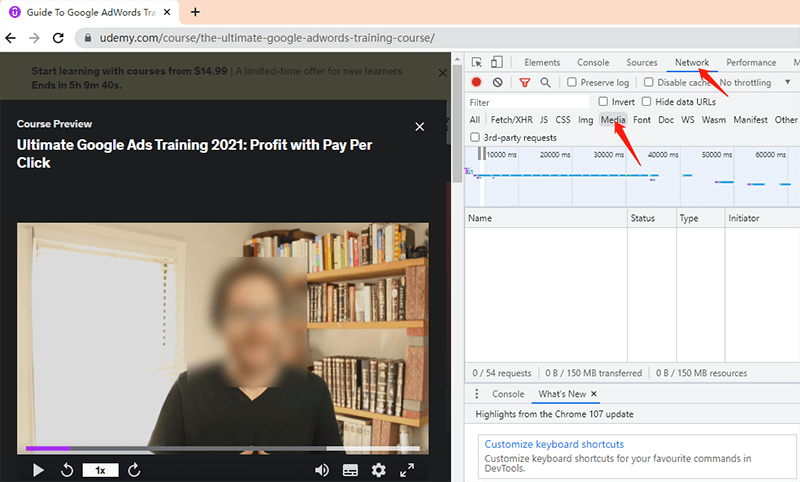Viewport: 800px width, 482px height.
Task: Filter requests by Img
Action: point(585,120)
